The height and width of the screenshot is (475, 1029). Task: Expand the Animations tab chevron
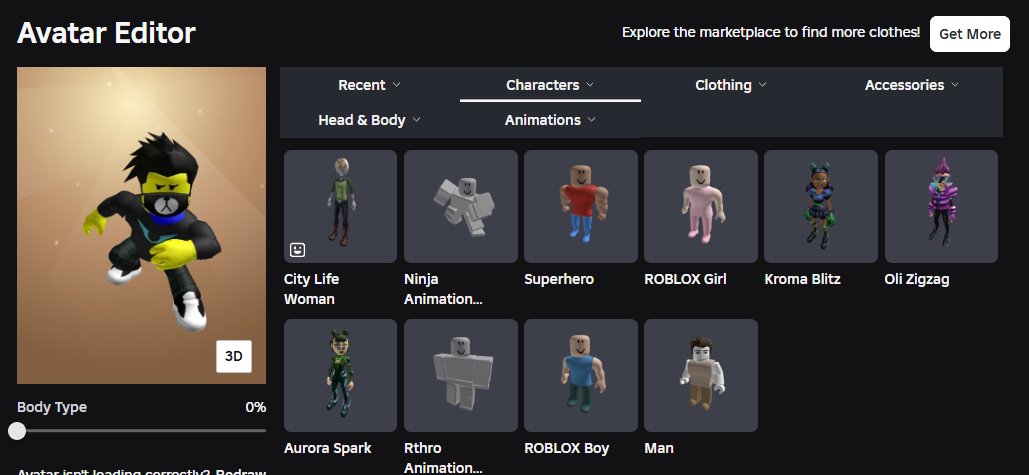591,119
